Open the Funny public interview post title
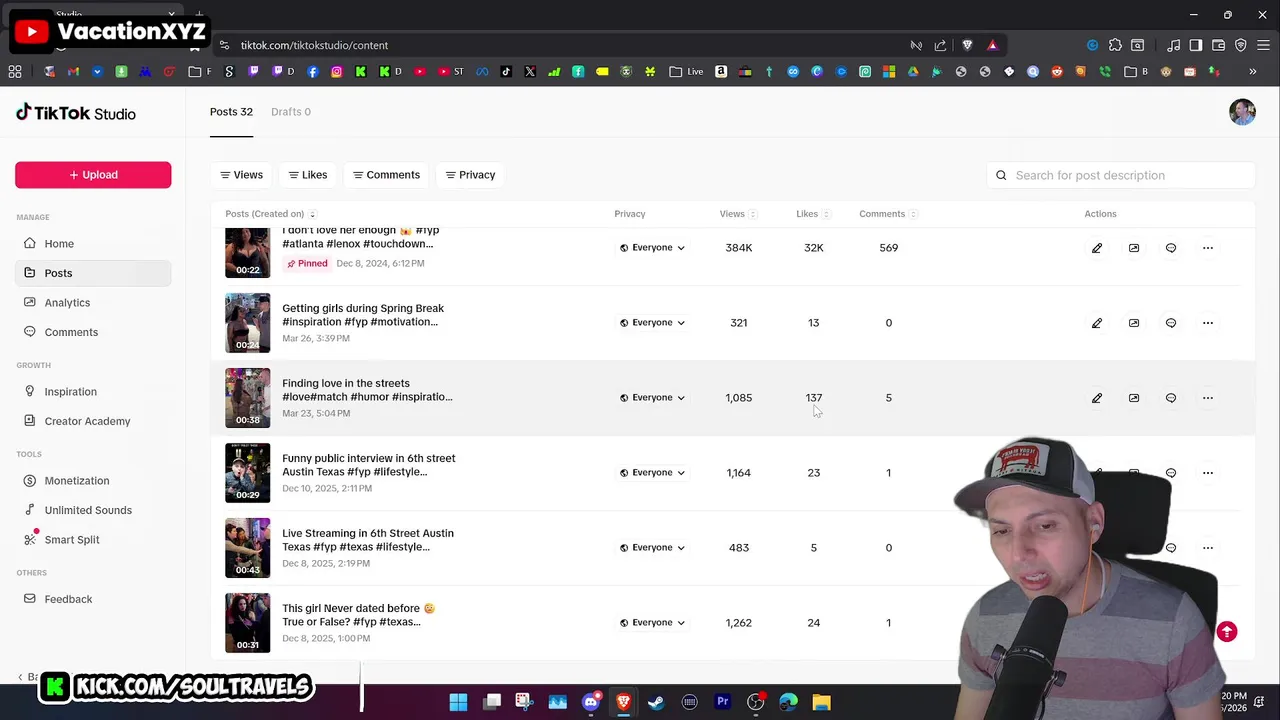 pos(368,465)
